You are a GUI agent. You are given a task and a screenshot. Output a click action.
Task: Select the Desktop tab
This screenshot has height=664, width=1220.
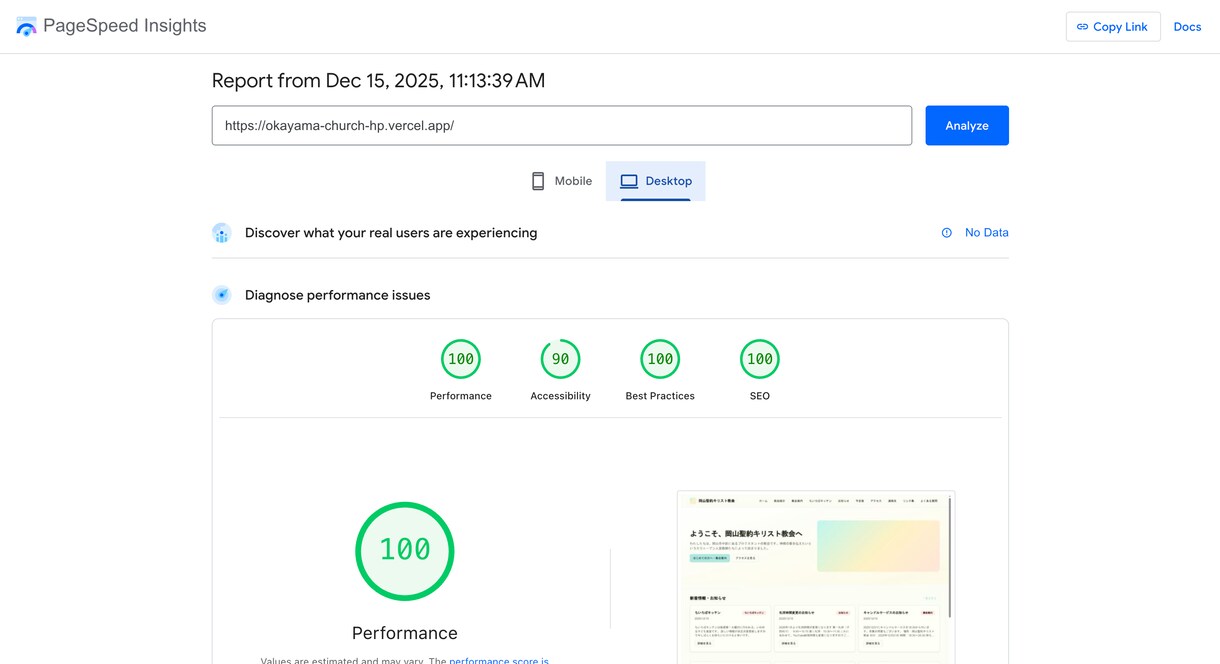(656, 181)
